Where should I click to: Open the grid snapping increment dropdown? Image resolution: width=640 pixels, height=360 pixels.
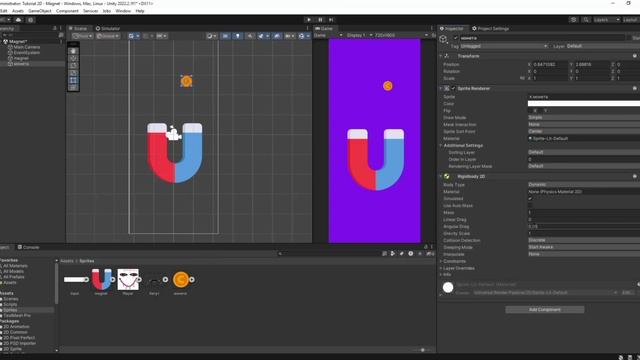tap(162, 36)
